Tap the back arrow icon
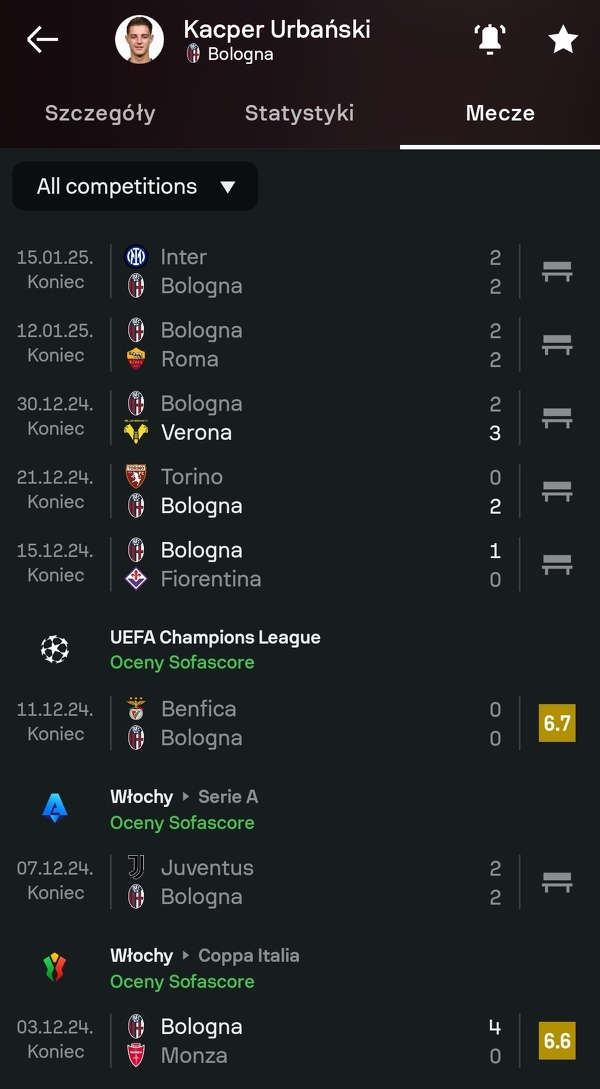 point(42,40)
